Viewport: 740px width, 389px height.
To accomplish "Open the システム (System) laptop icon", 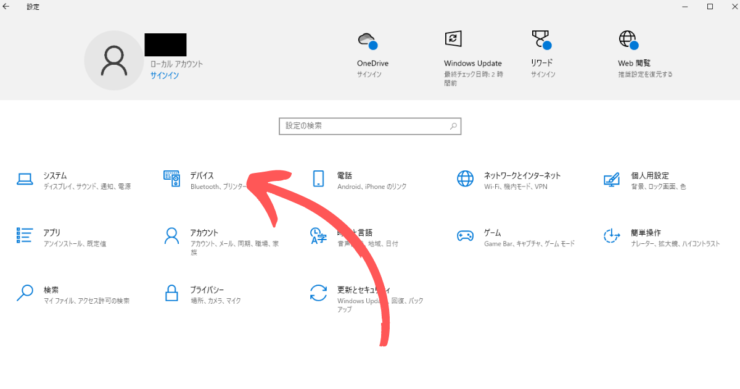I will [x=25, y=179].
